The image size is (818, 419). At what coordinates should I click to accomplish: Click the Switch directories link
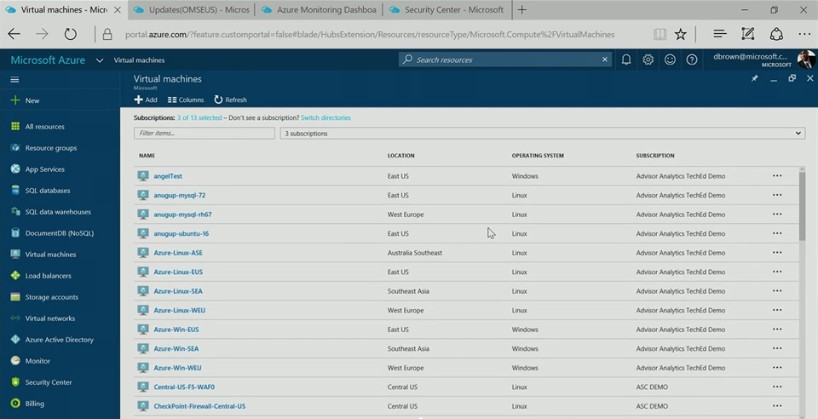click(x=326, y=118)
